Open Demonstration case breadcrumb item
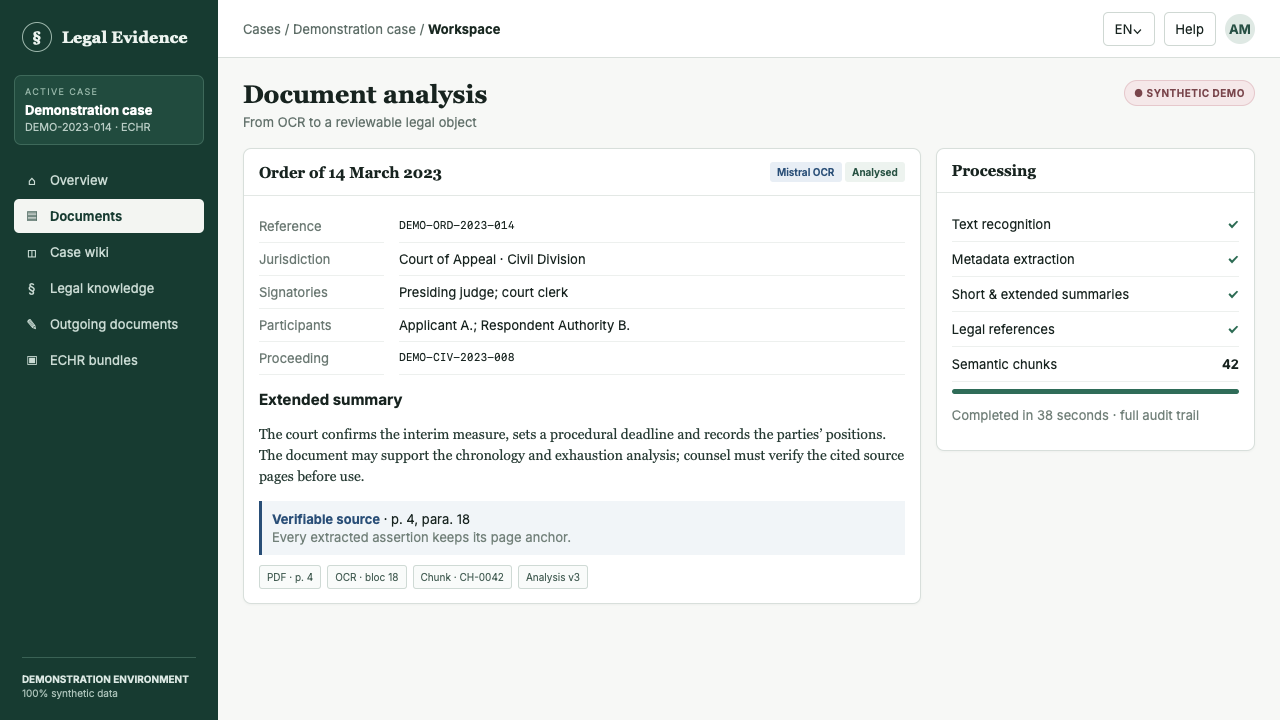Viewport: 1280px width, 720px height. tap(354, 29)
